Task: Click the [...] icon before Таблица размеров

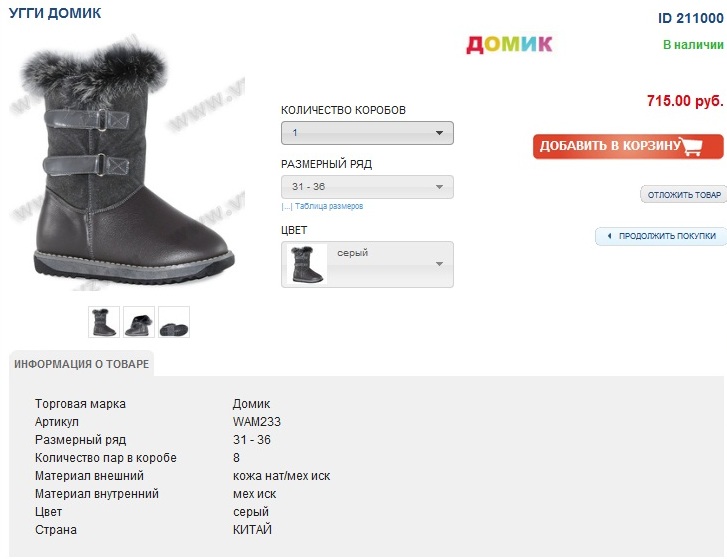Action: [287, 207]
